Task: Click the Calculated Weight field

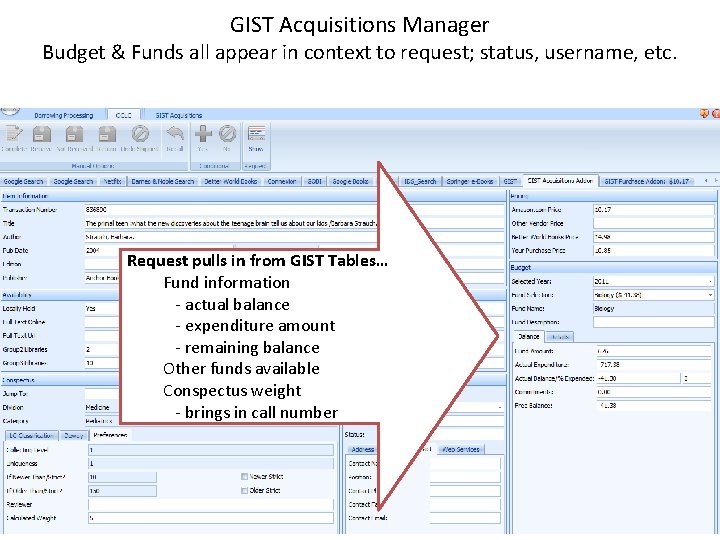Action: [x=211, y=518]
